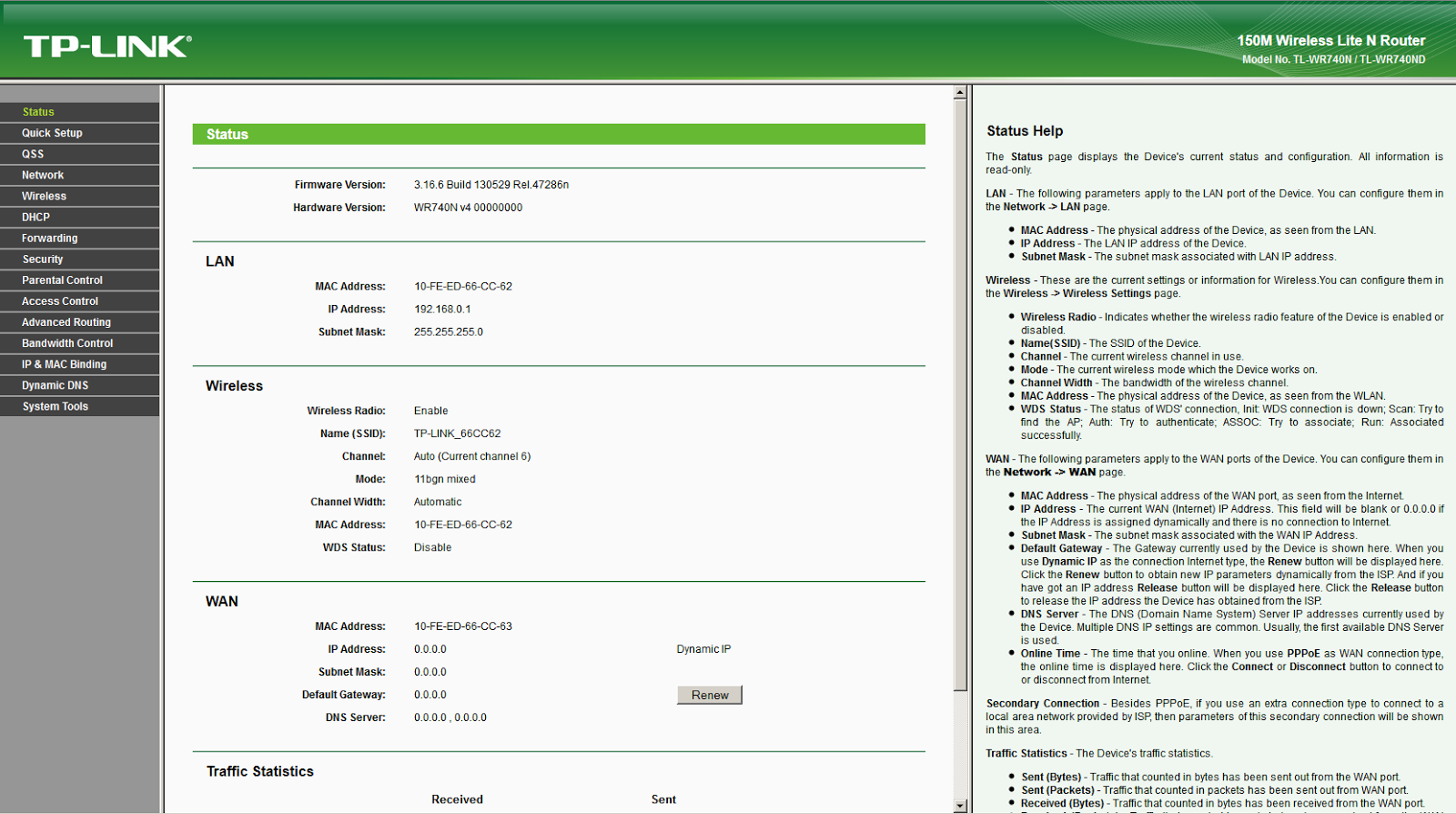Click the mode value 11bgn mixed
The image size is (1456, 814).
[445, 479]
